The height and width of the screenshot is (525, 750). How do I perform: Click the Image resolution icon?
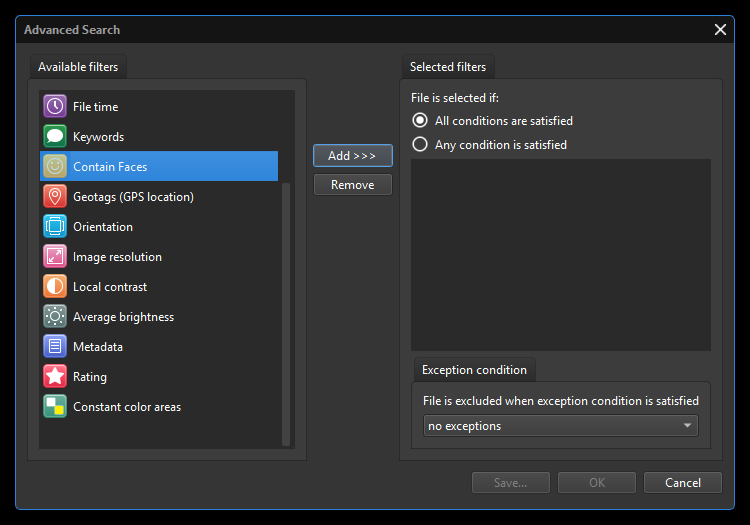[x=55, y=257]
